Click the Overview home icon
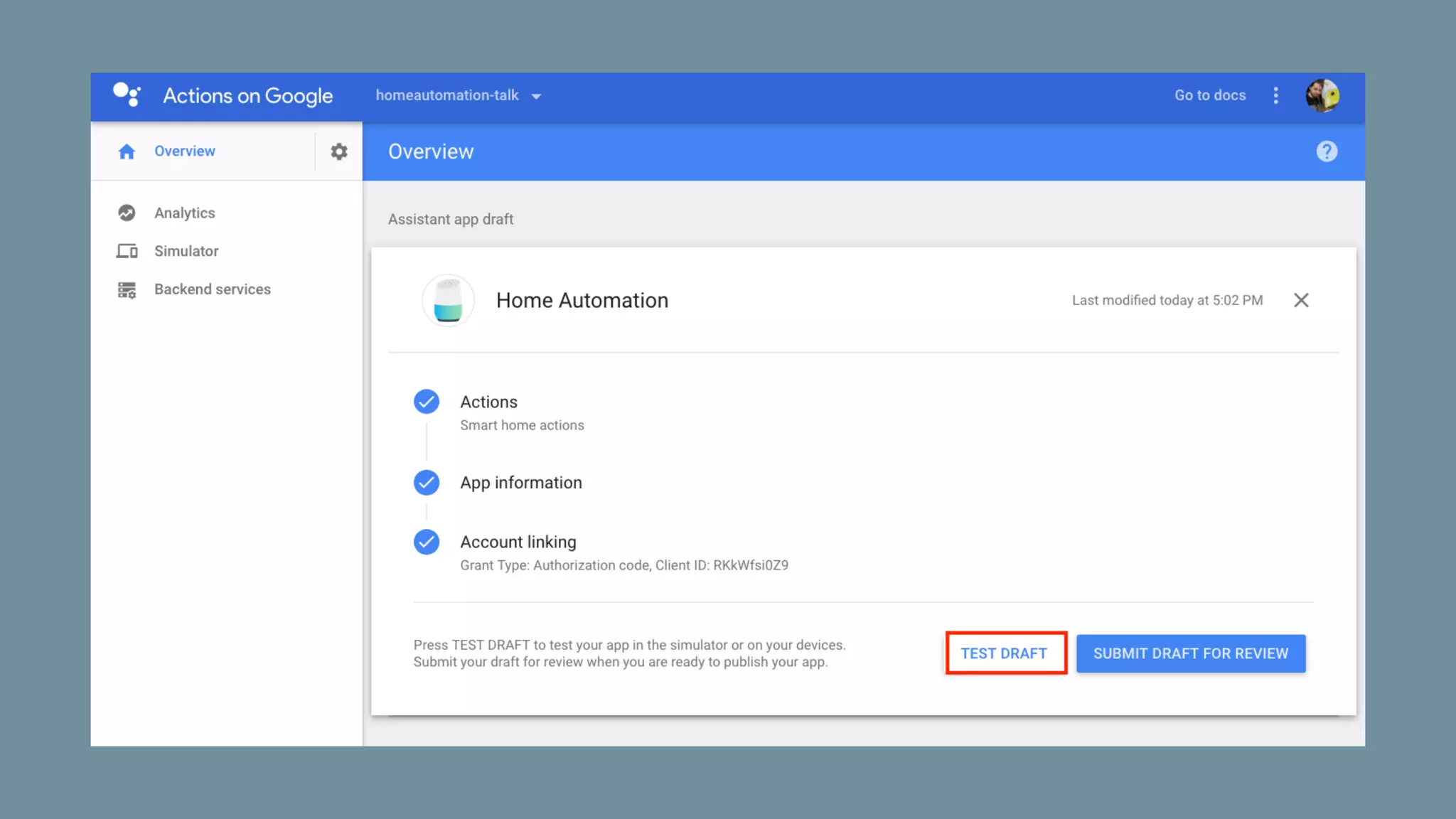Viewport: 1456px width, 819px height. coord(127,151)
